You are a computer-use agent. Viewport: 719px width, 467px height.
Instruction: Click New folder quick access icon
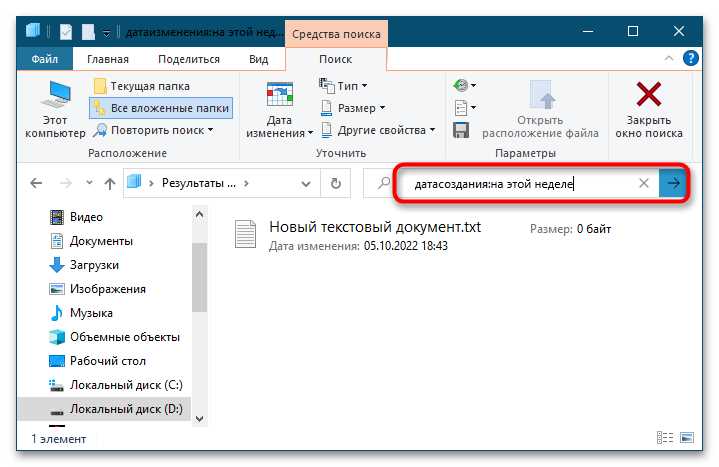point(88,32)
